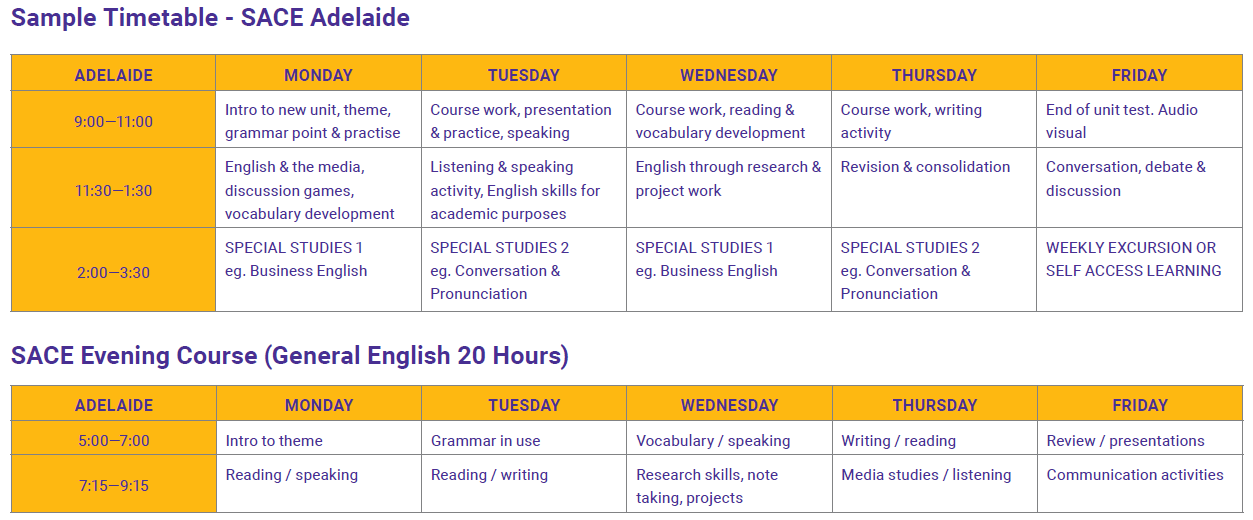The image size is (1253, 520).
Task: Click the 'Communication activities' cell
Action: tap(1135, 475)
